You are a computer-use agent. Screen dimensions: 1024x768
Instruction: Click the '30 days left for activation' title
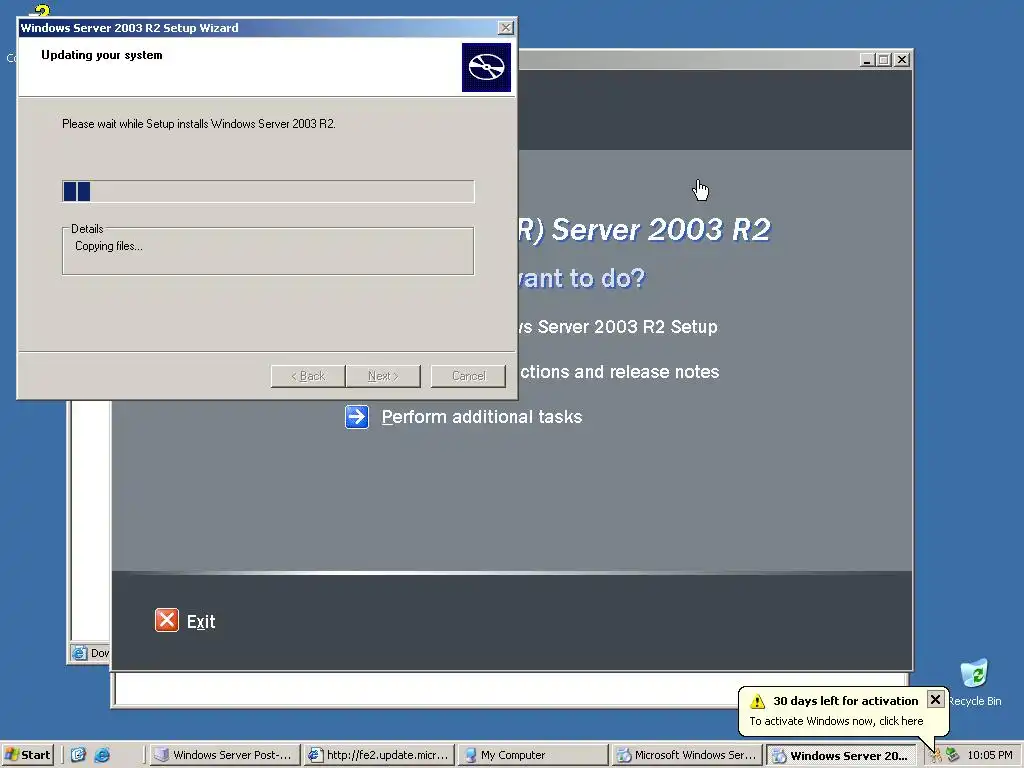tap(846, 701)
